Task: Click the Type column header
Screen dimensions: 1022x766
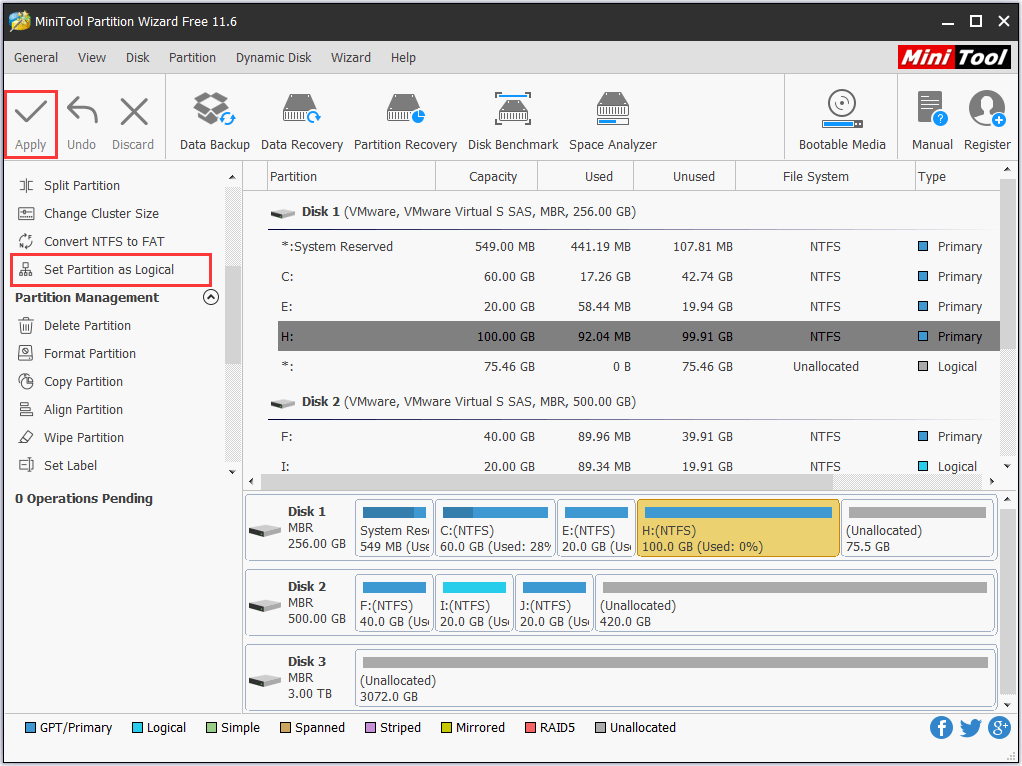Action: [x=957, y=177]
